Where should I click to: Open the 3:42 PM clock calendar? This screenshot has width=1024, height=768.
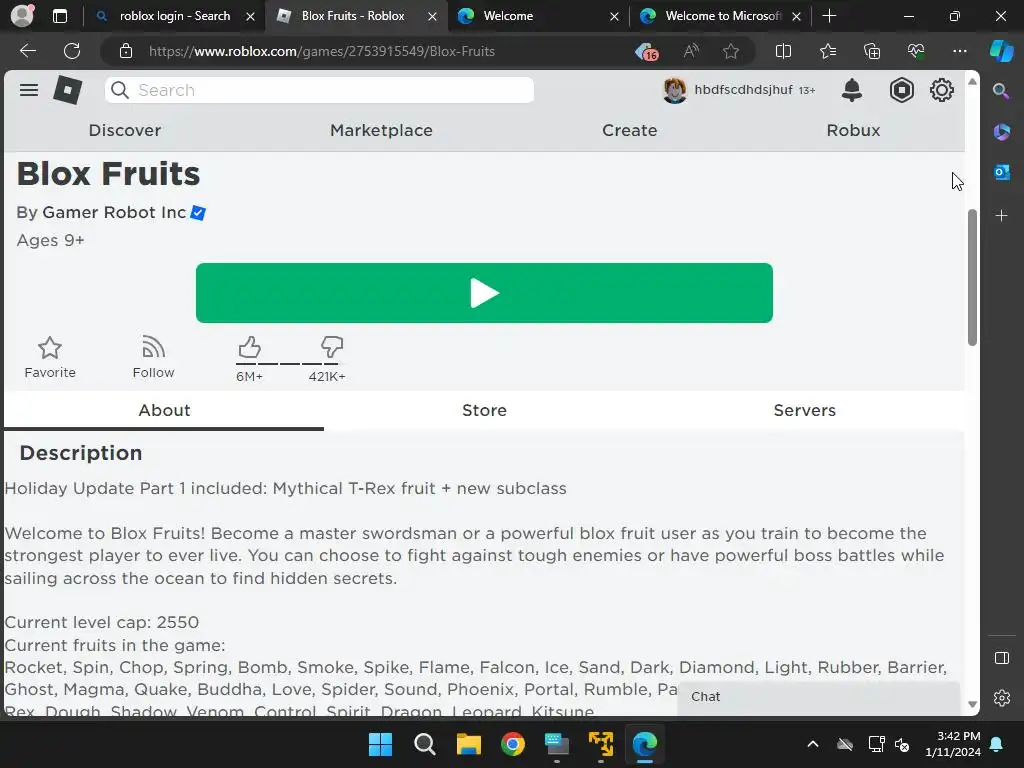point(953,744)
